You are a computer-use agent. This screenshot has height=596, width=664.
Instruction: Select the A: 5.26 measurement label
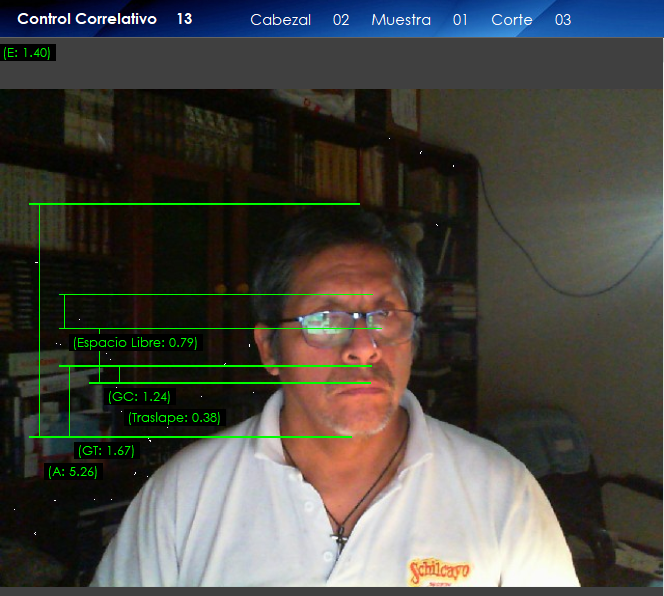72,471
